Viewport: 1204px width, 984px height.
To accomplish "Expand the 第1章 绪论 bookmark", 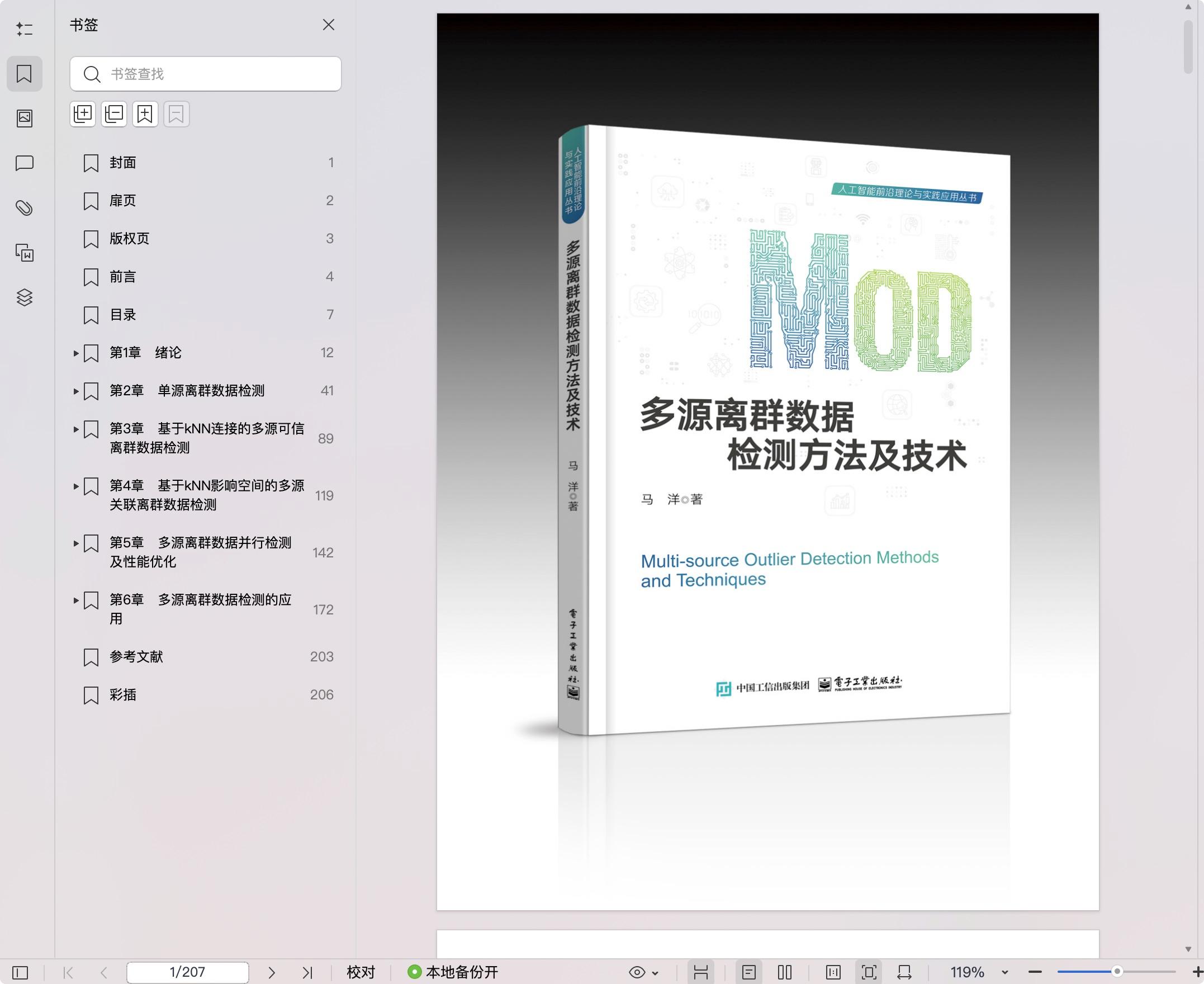I will [76, 353].
